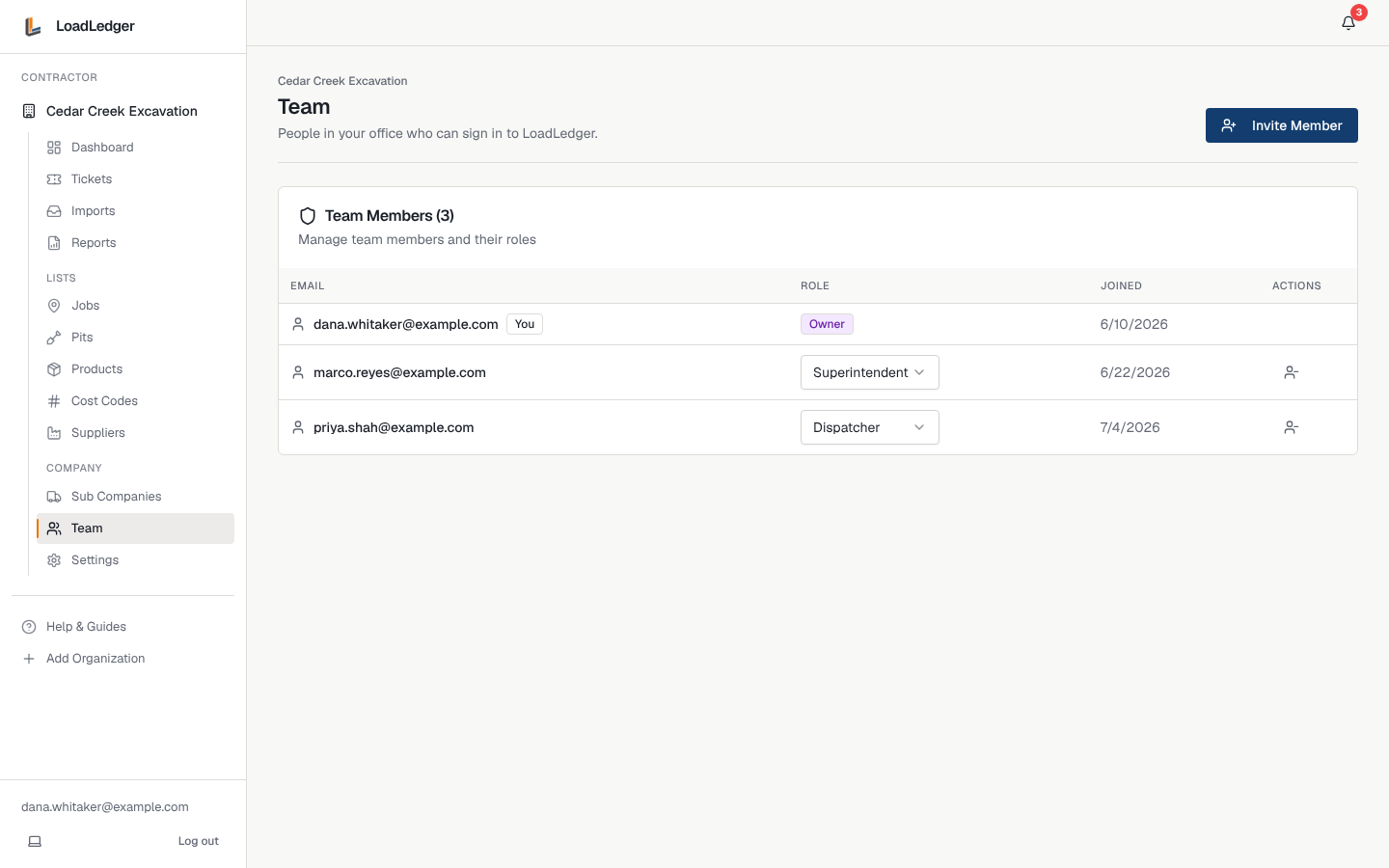
Task: Click the Suppliers factory icon
Action: click(54, 433)
